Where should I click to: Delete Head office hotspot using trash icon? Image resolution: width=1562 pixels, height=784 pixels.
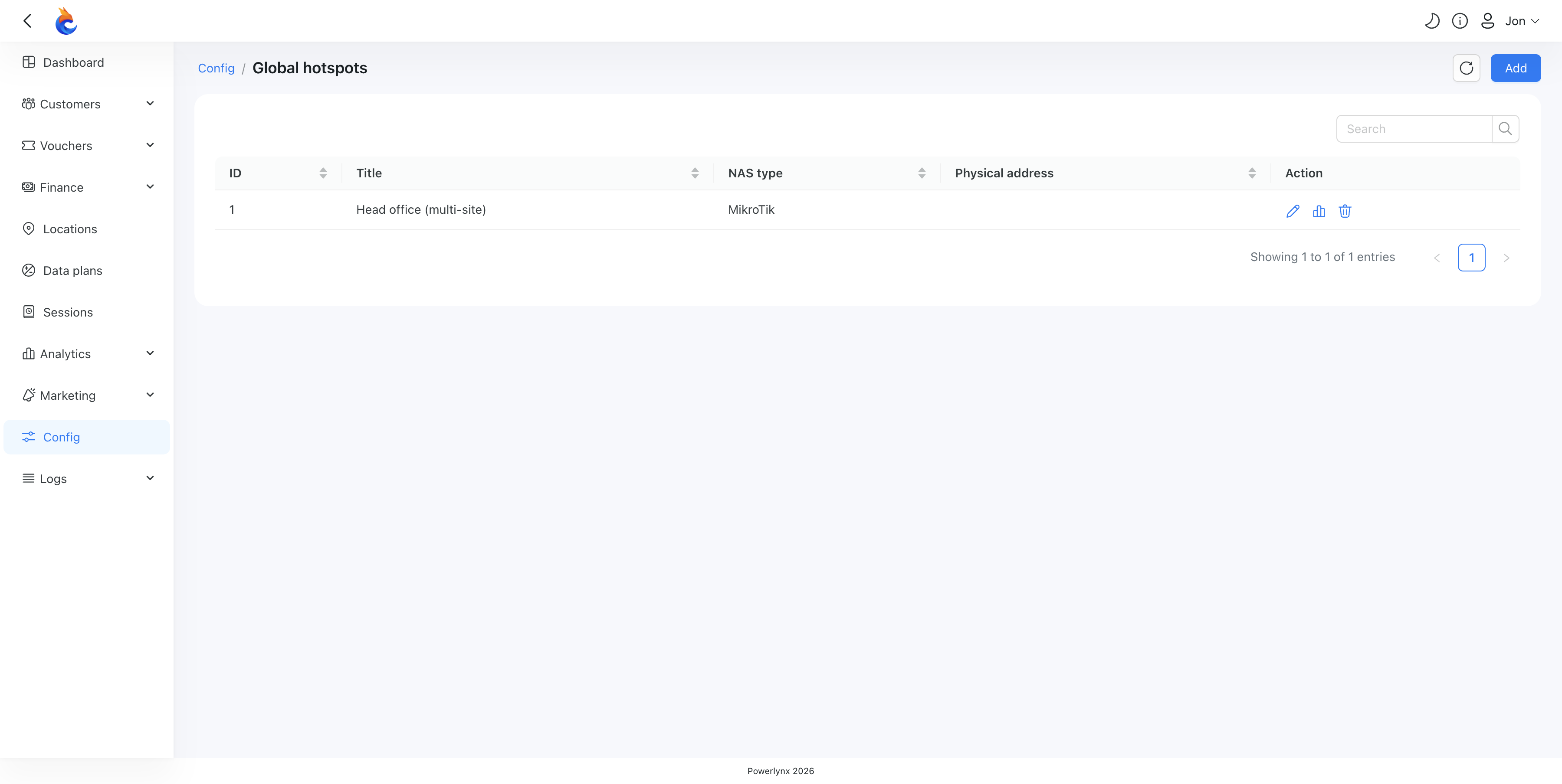point(1344,211)
